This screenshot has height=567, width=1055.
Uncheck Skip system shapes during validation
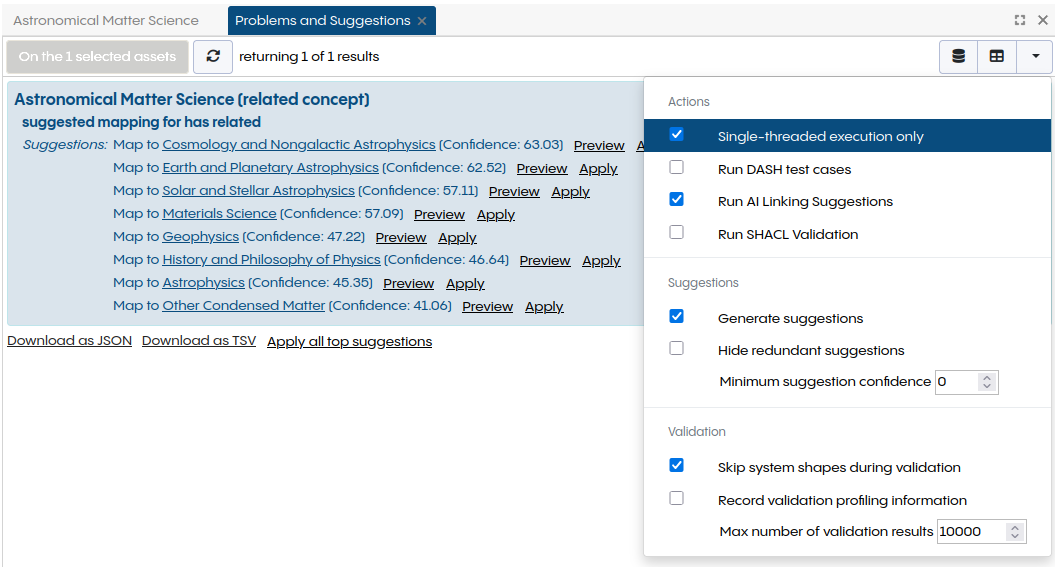(x=677, y=466)
